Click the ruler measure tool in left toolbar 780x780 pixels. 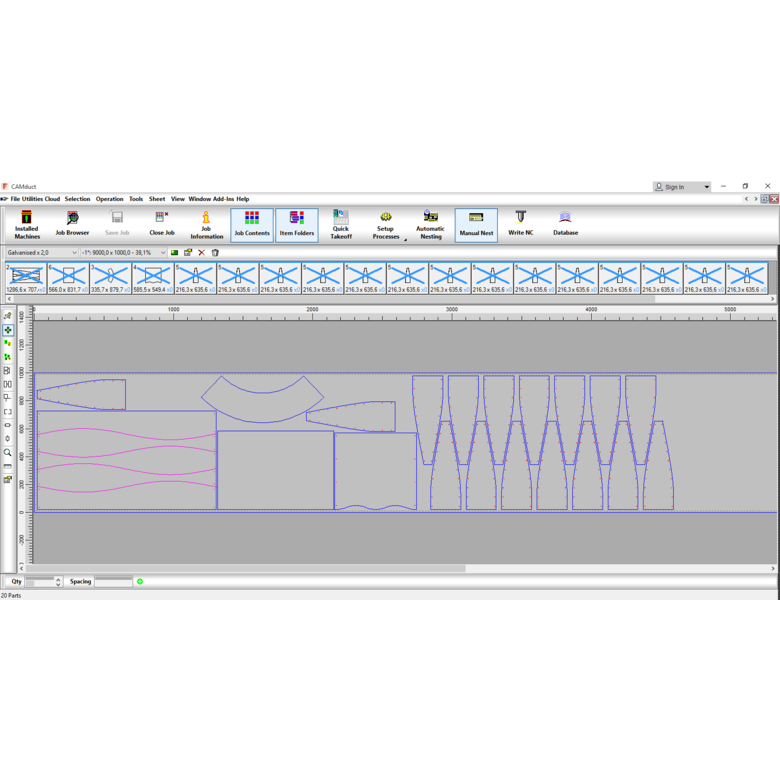(7, 466)
